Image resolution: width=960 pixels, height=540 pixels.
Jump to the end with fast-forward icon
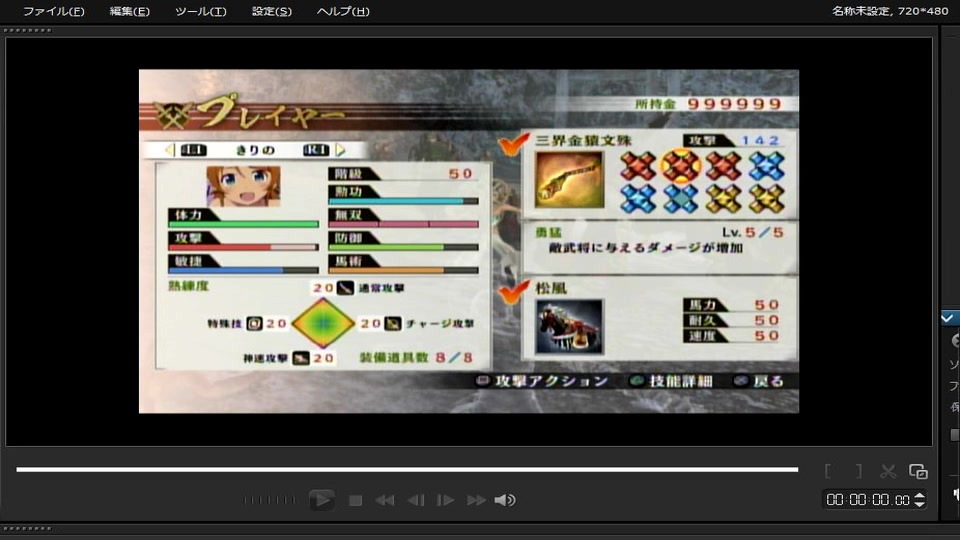point(476,501)
